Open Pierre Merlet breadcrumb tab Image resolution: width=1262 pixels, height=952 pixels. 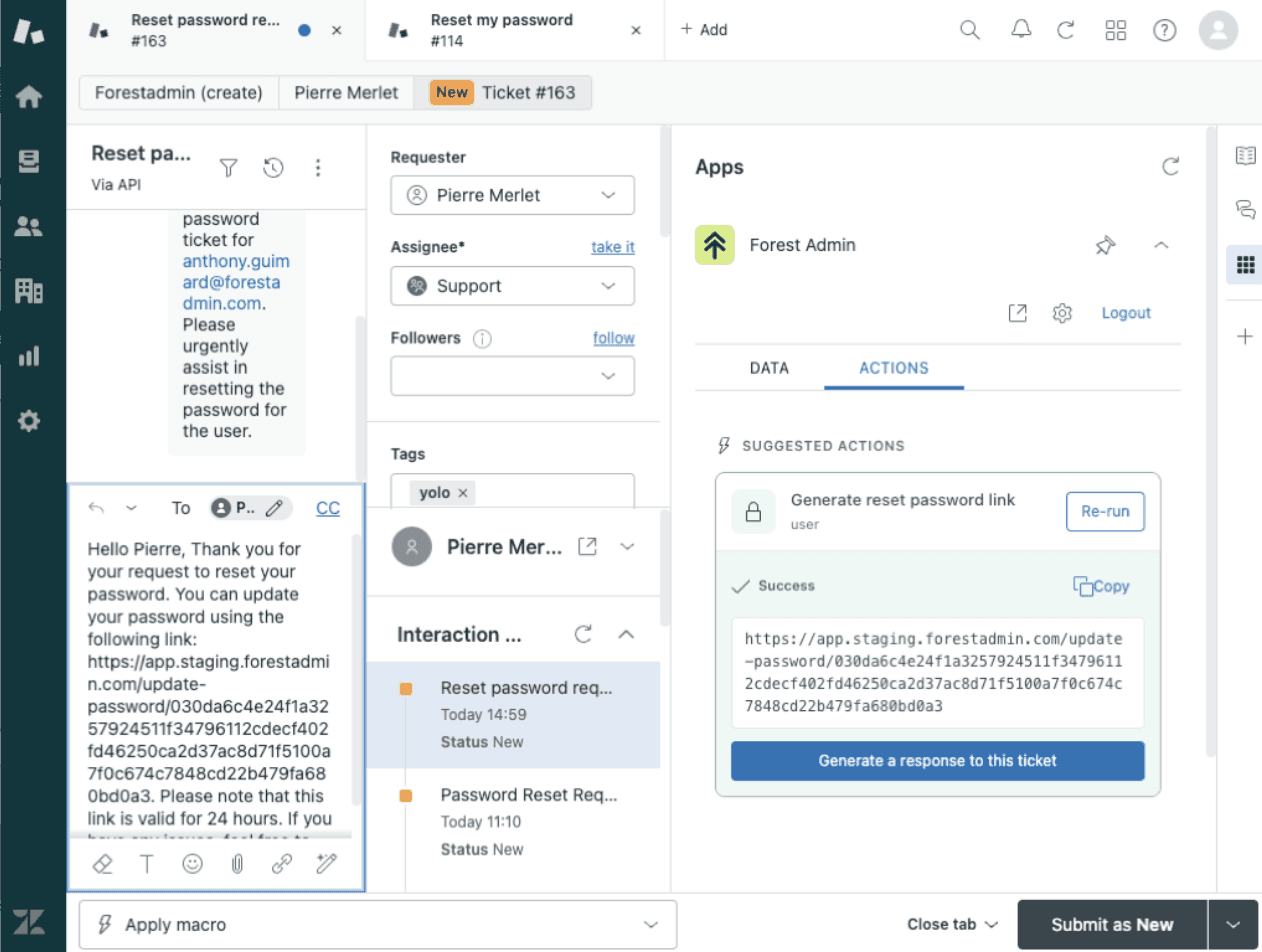[x=346, y=93]
